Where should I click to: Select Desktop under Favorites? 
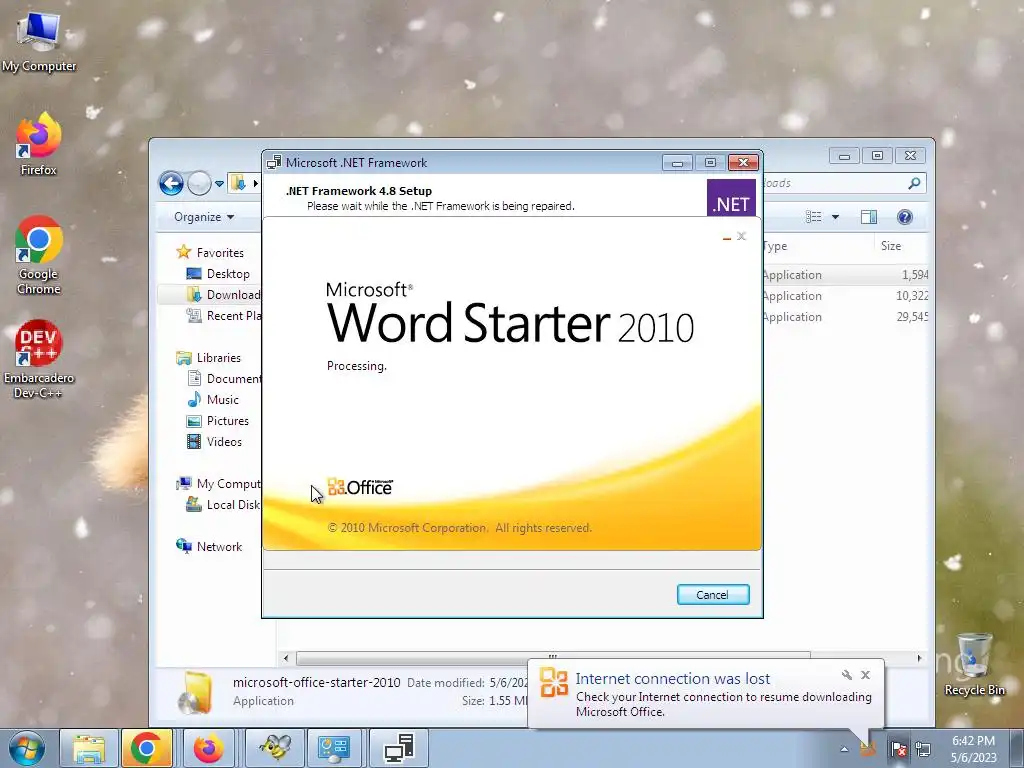(218, 274)
